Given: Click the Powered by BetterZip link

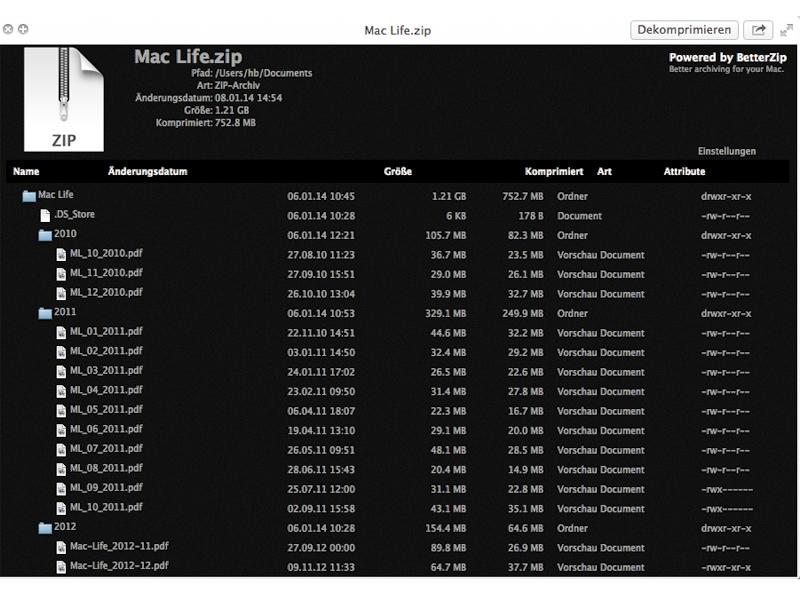Looking at the screenshot, I should pos(728,57).
